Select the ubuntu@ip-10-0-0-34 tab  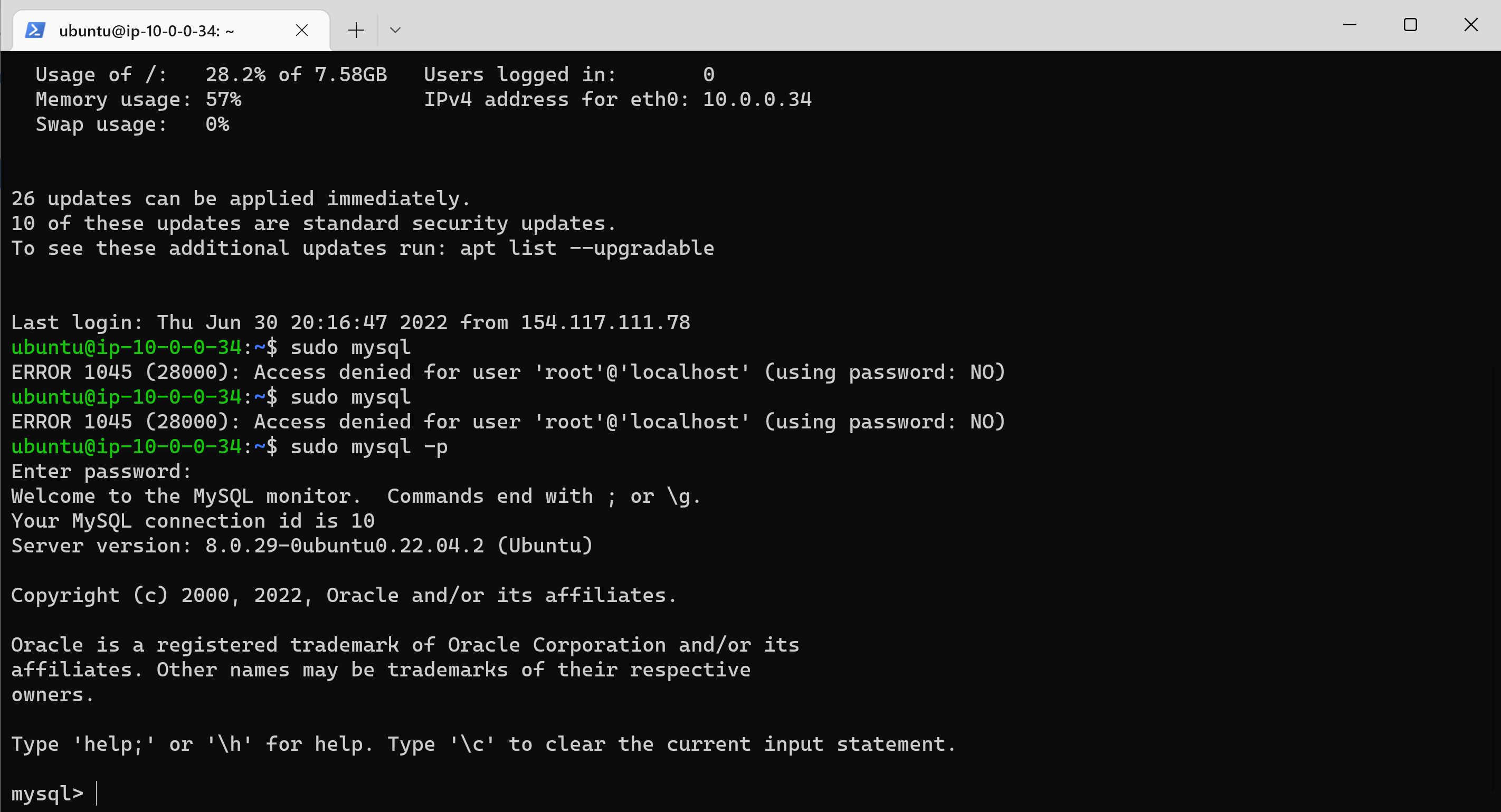(x=147, y=31)
